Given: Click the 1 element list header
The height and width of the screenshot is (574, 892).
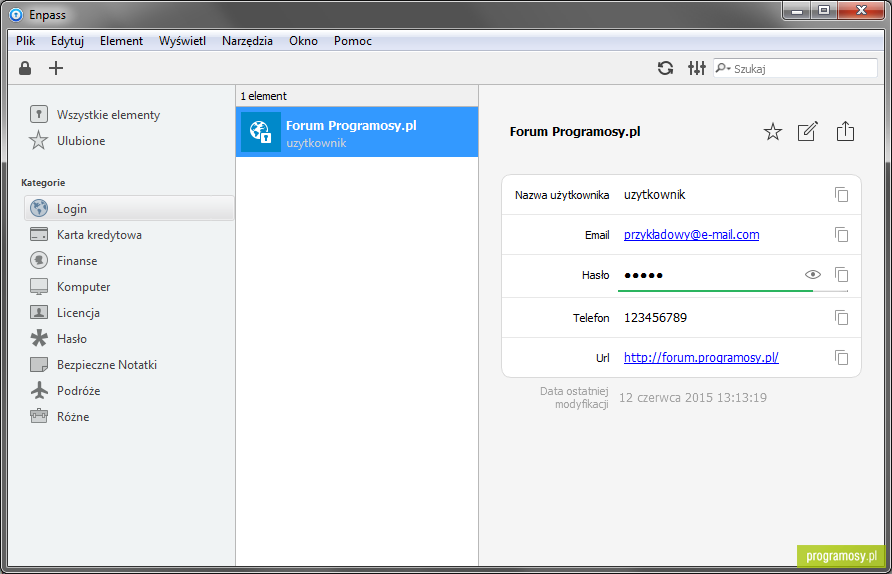Looking at the screenshot, I should 357,96.
